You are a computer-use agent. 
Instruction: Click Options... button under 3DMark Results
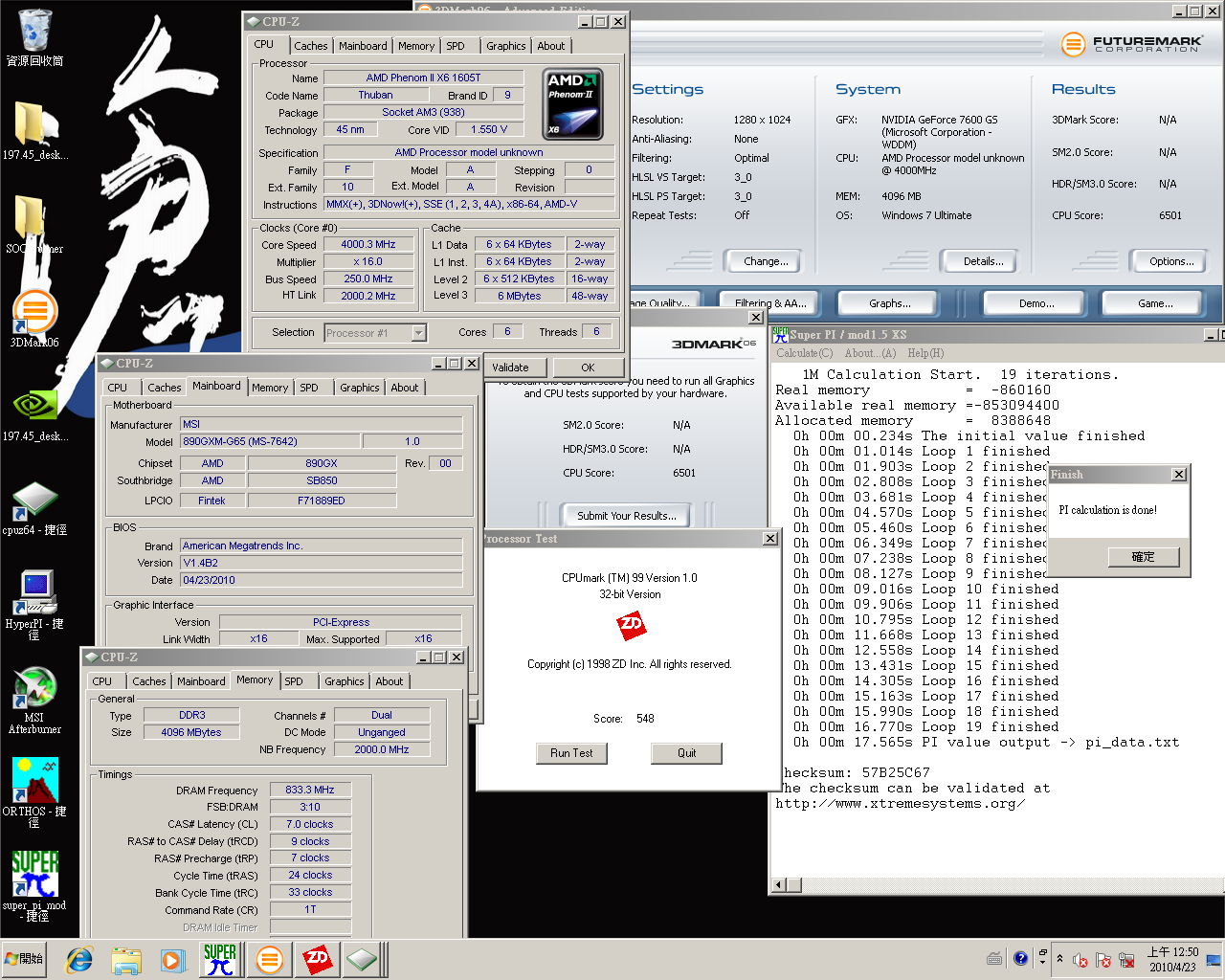[x=1171, y=261]
